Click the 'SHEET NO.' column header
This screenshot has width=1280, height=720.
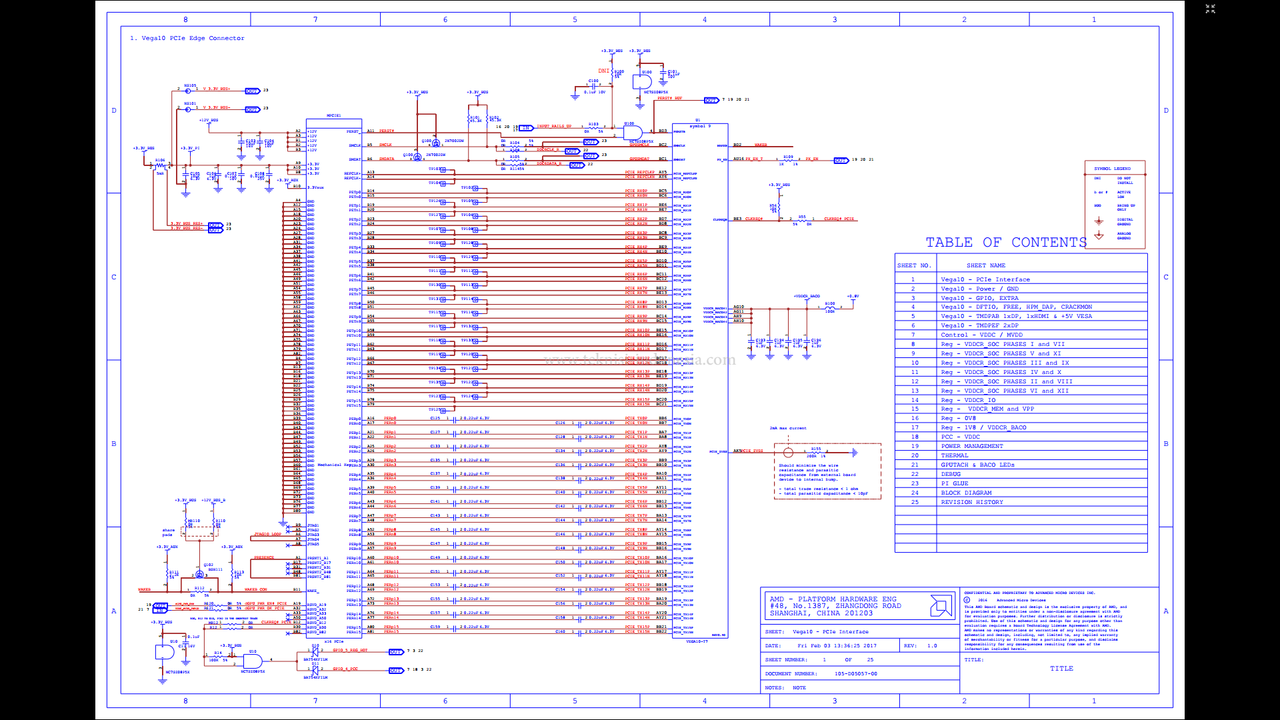[x=915, y=265]
